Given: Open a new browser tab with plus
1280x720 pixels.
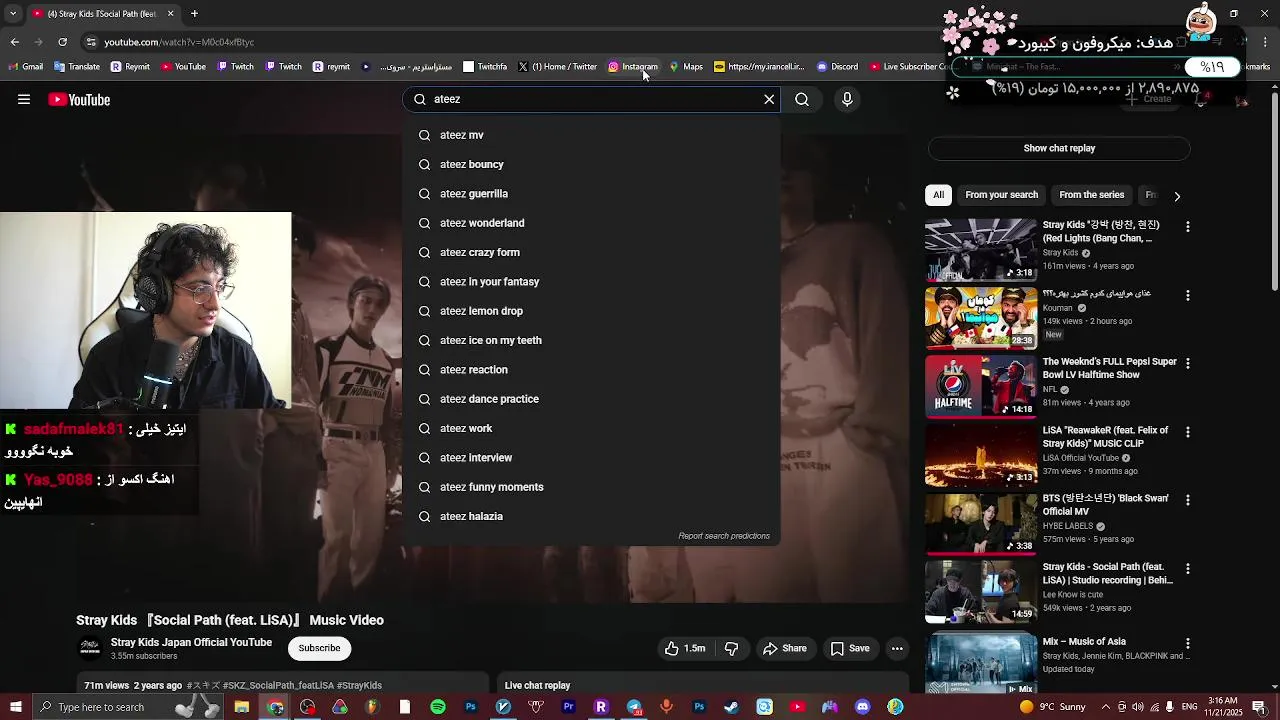Looking at the screenshot, I should point(194,13).
